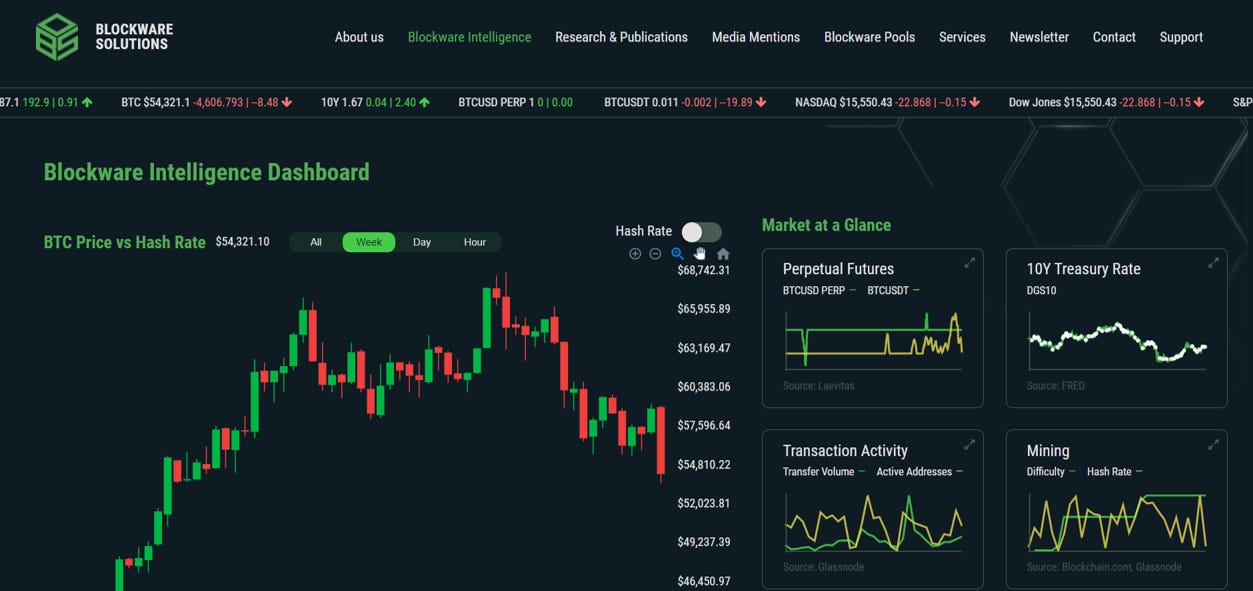Click the Perpetual Futures mini chart
Viewport: 1253px width, 591px height.
pyautogui.click(x=873, y=340)
